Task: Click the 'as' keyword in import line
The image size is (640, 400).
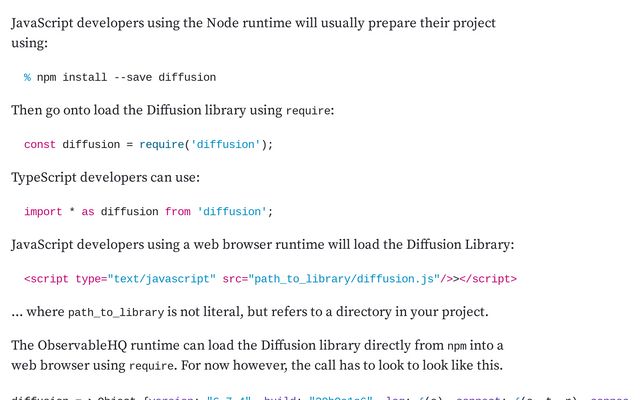Action: (x=88, y=212)
